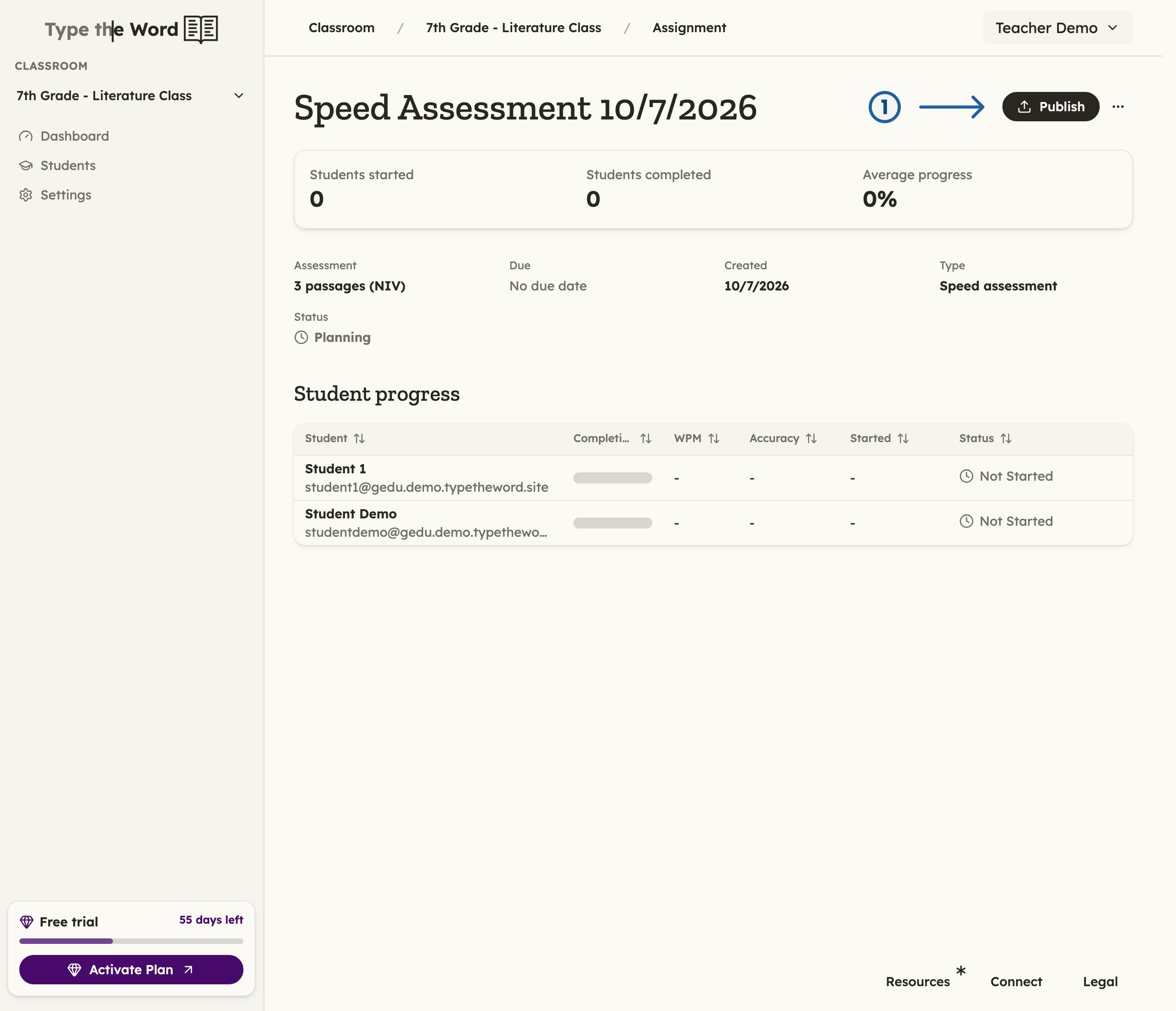Click the 'Speed assessment' type value
Viewport: 1176px width, 1011px height.
(x=998, y=286)
